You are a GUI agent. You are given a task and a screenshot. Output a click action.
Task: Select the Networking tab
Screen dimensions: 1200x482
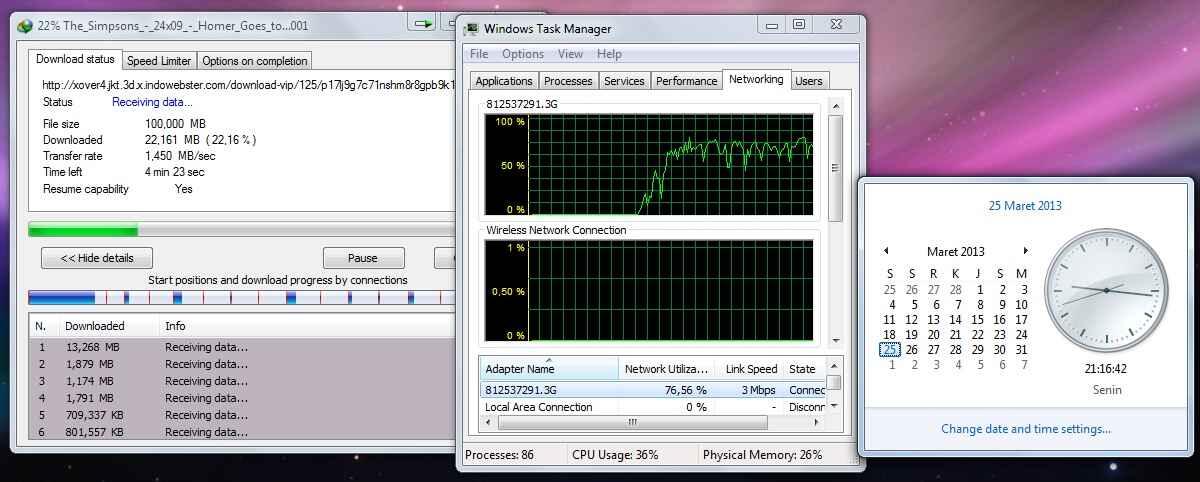(x=756, y=79)
